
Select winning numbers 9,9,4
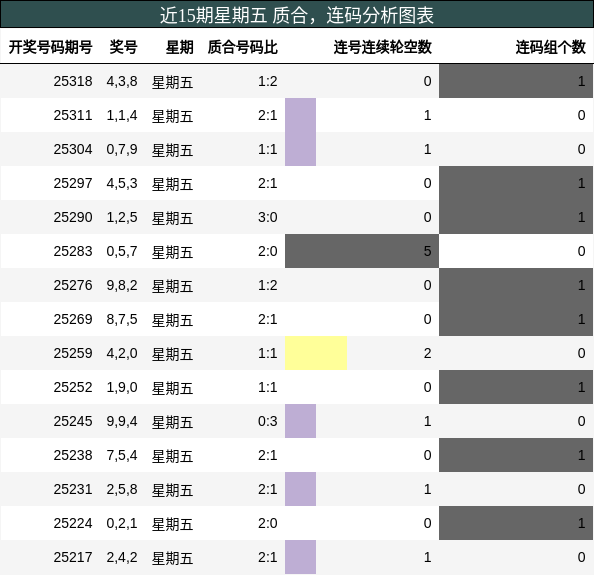coord(122,421)
